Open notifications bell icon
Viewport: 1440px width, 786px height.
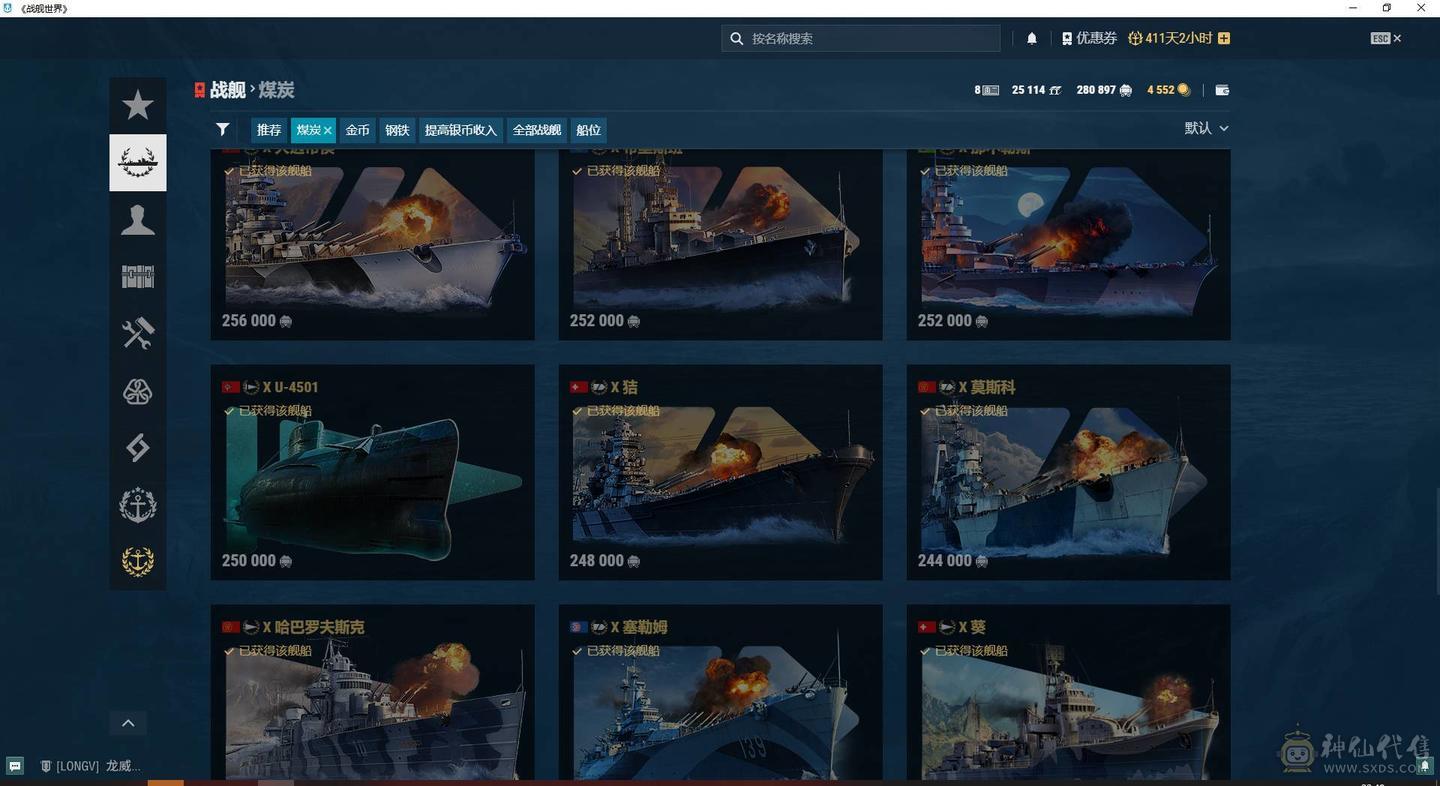click(1032, 38)
